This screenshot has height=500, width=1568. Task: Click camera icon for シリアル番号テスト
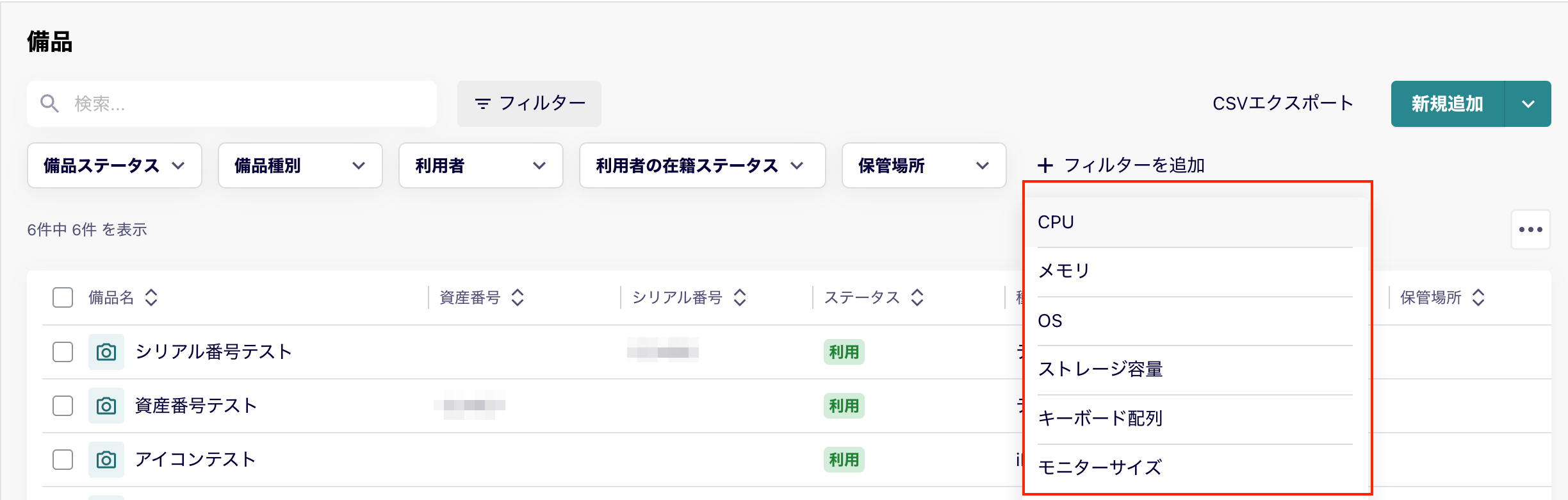(x=106, y=352)
